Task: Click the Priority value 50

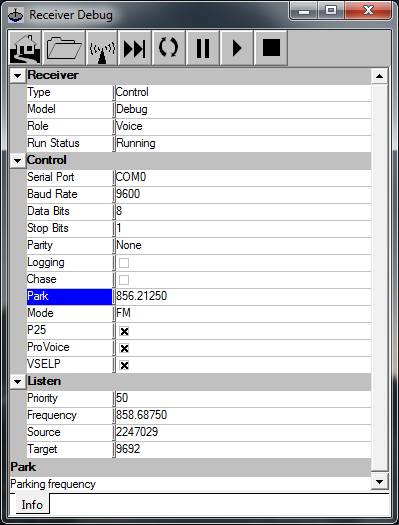Action: click(122, 398)
